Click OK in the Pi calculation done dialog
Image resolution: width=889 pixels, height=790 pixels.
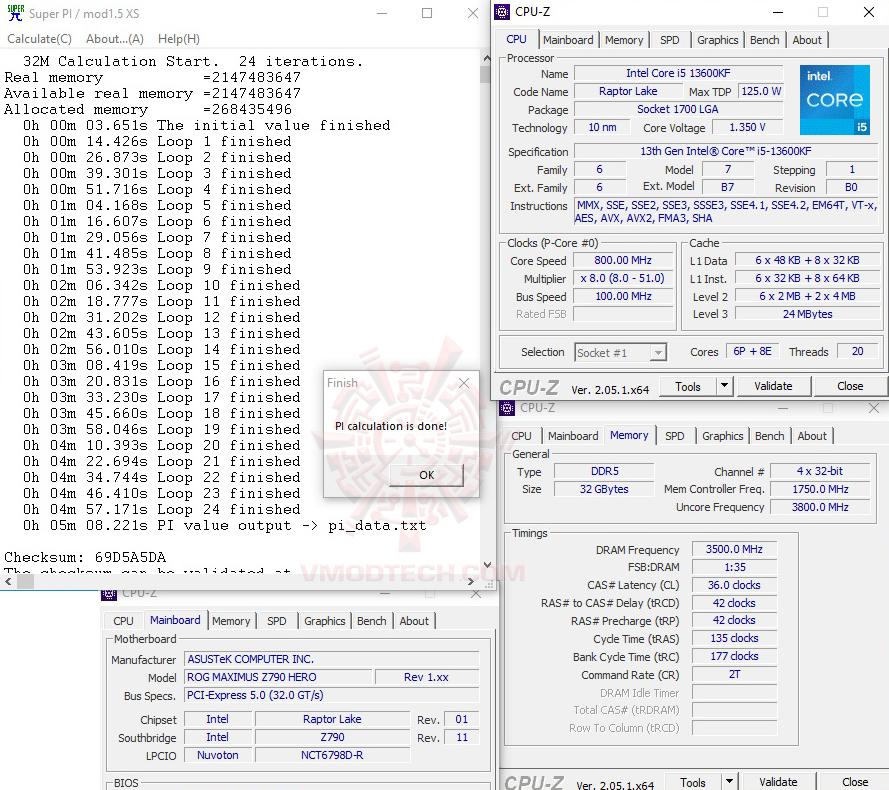426,476
